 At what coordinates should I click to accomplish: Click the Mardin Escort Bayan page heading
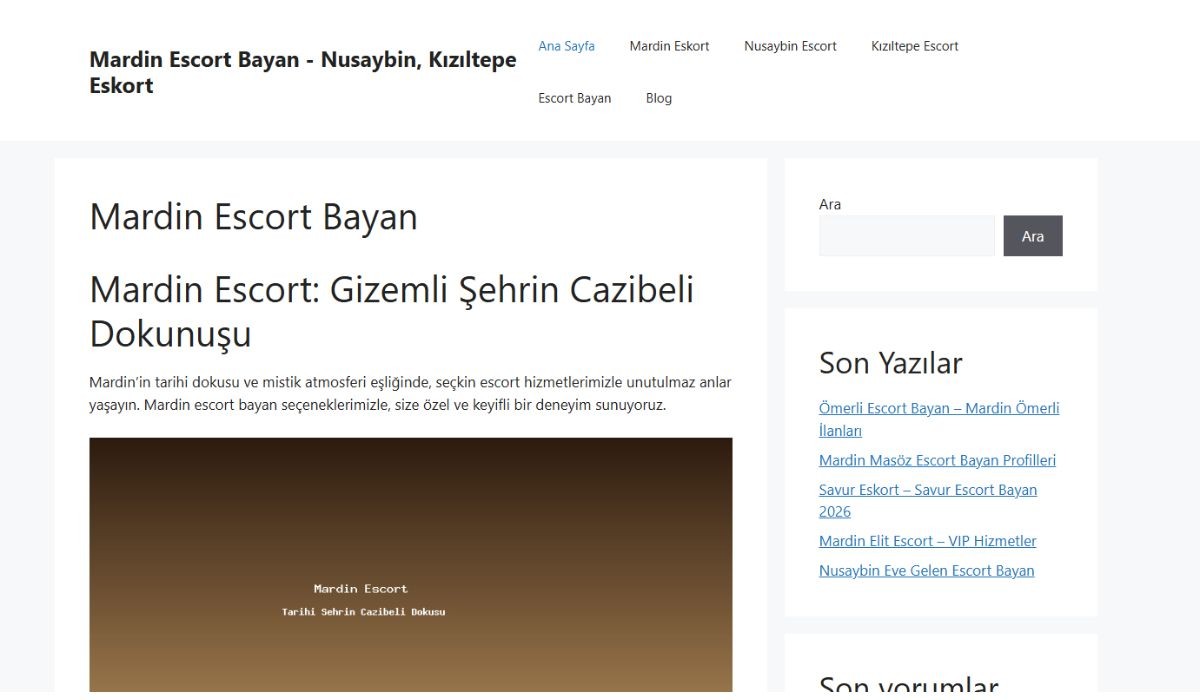253,217
